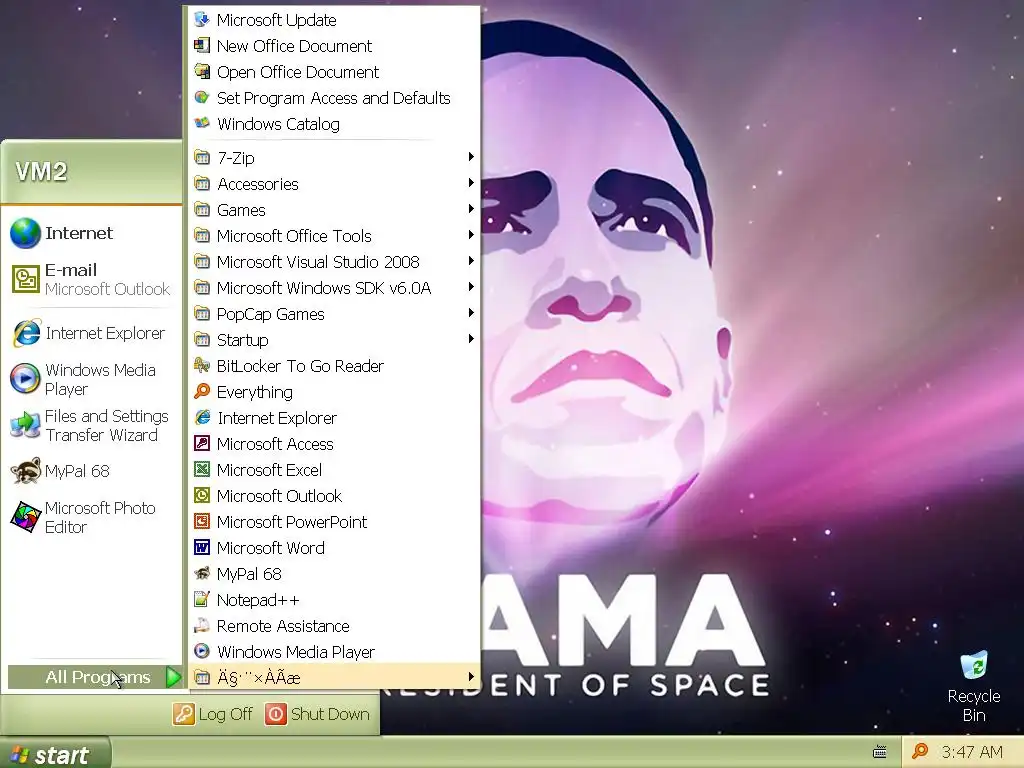Click 'Microsoft Office Tools' folder label
This screenshot has width=1024, height=768.
point(294,236)
